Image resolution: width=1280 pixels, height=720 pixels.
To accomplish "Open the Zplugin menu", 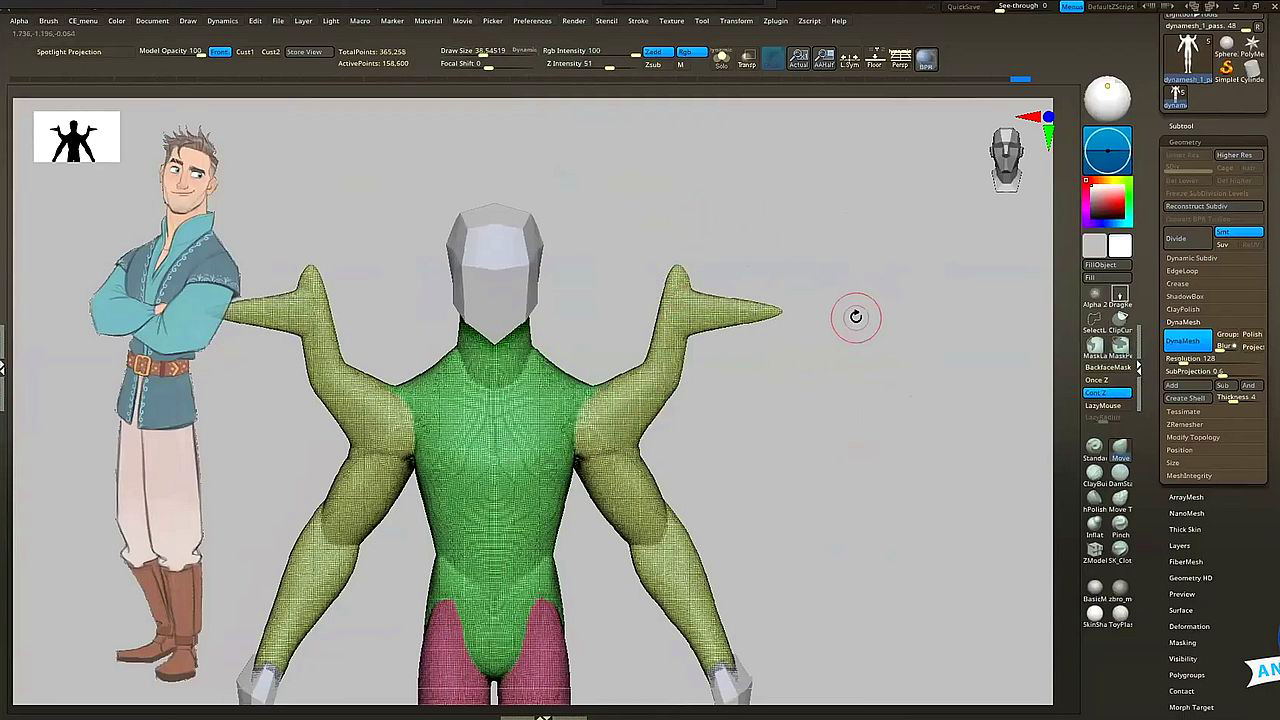I will pos(775,21).
